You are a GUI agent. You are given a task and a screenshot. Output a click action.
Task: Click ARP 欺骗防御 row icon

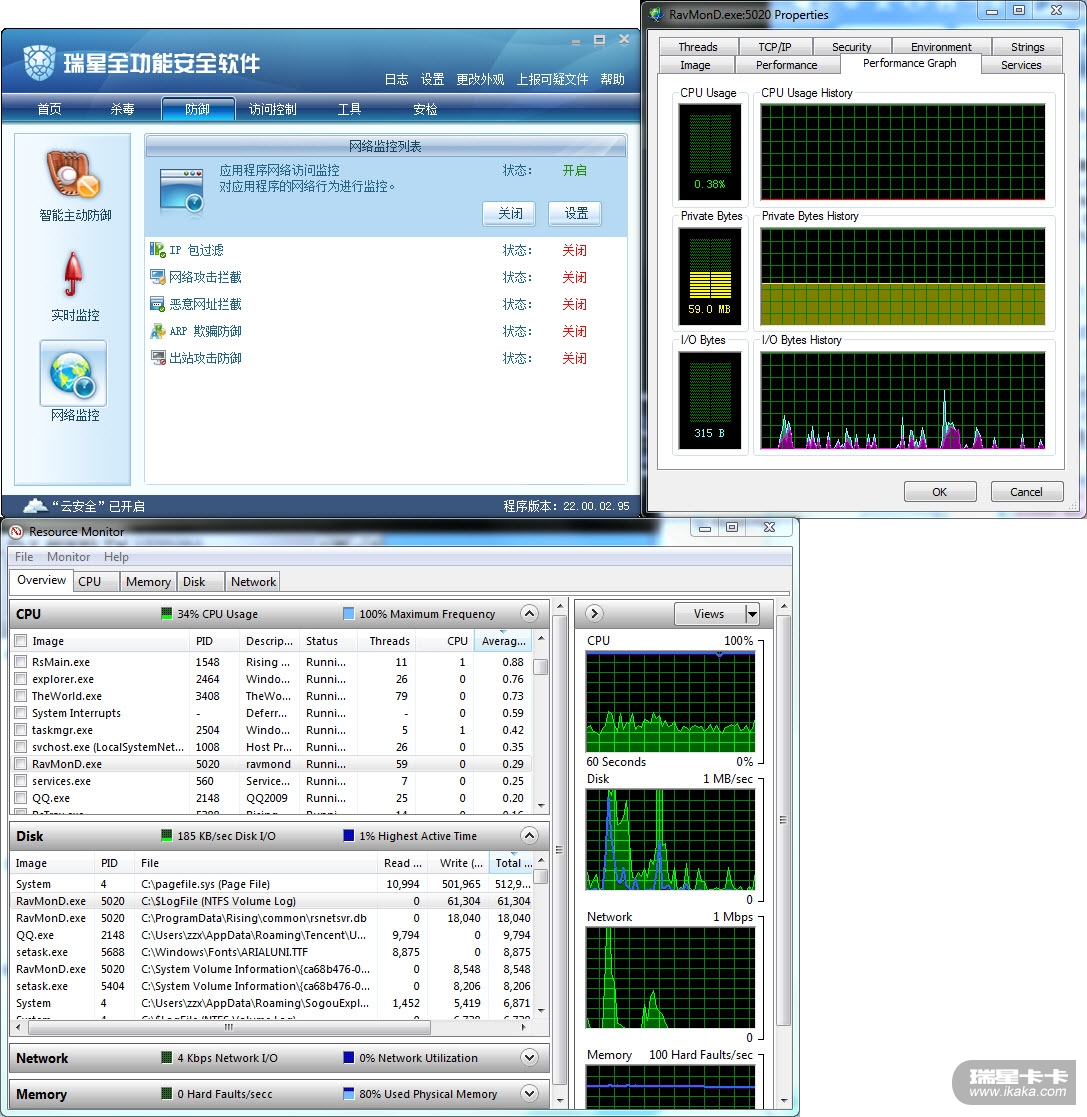click(157, 331)
